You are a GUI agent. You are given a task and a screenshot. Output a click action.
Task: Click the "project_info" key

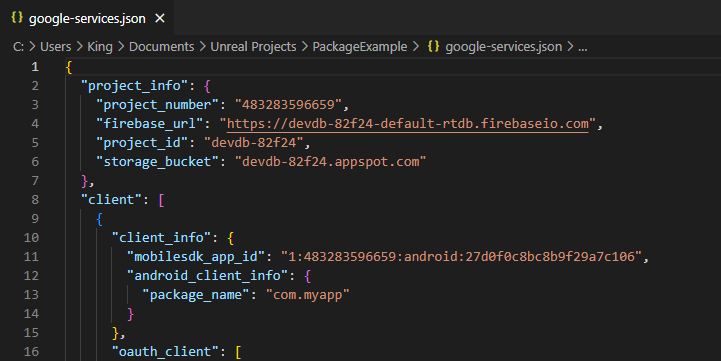(x=134, y=86)
